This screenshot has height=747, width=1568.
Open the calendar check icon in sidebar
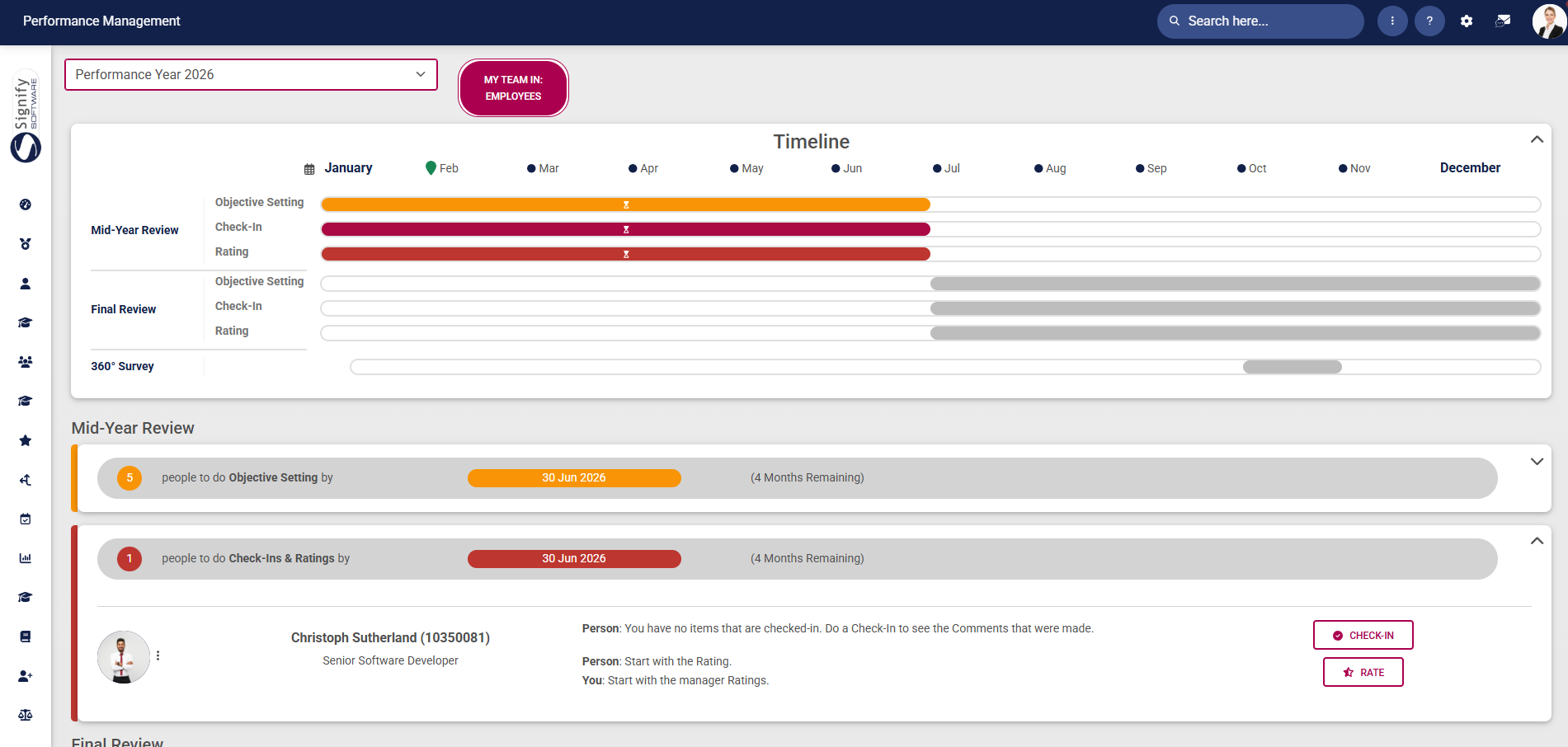pos(26,518)
